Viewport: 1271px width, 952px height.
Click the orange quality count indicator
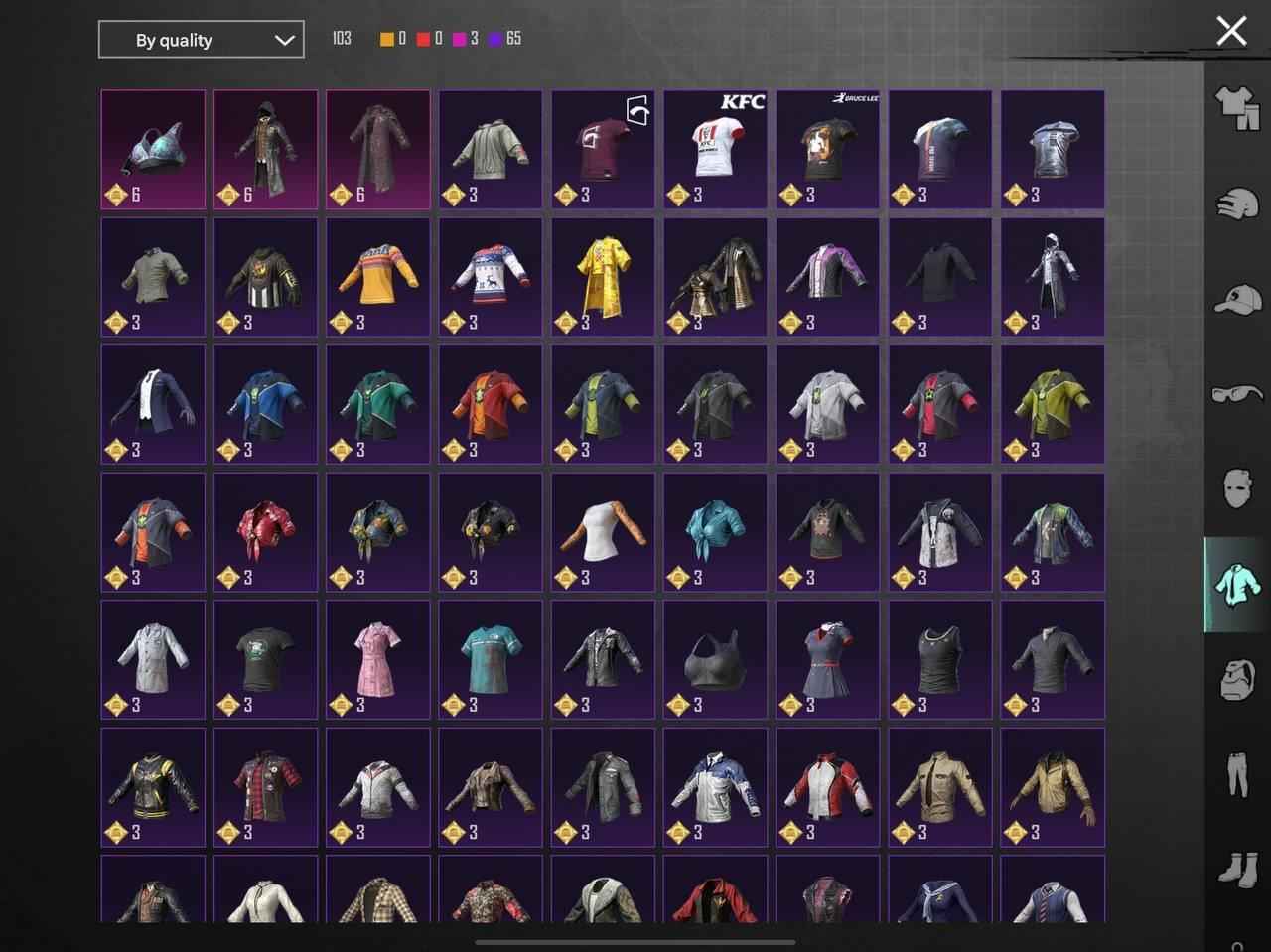pos(393,39)
